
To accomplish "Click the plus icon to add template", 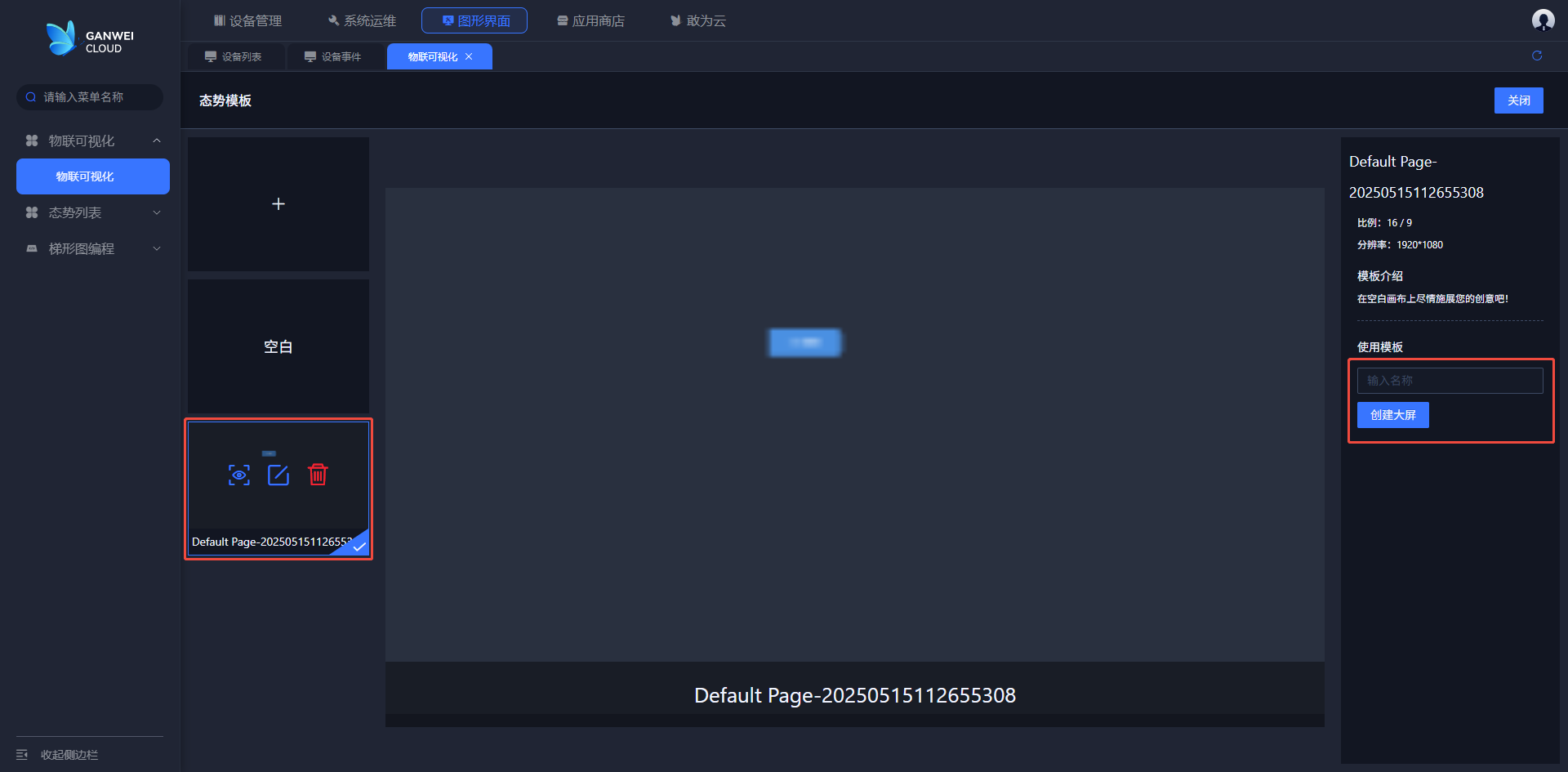I will tap(278, 203).
